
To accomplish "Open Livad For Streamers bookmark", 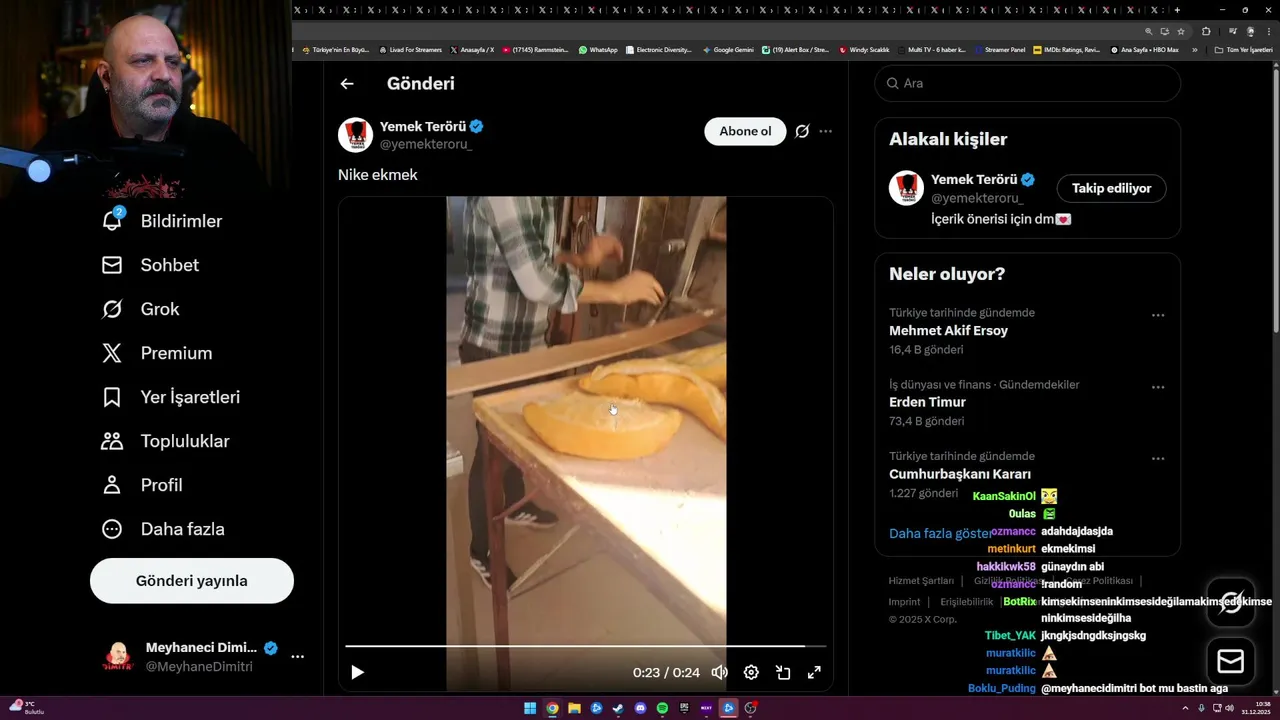I will 410,49.
